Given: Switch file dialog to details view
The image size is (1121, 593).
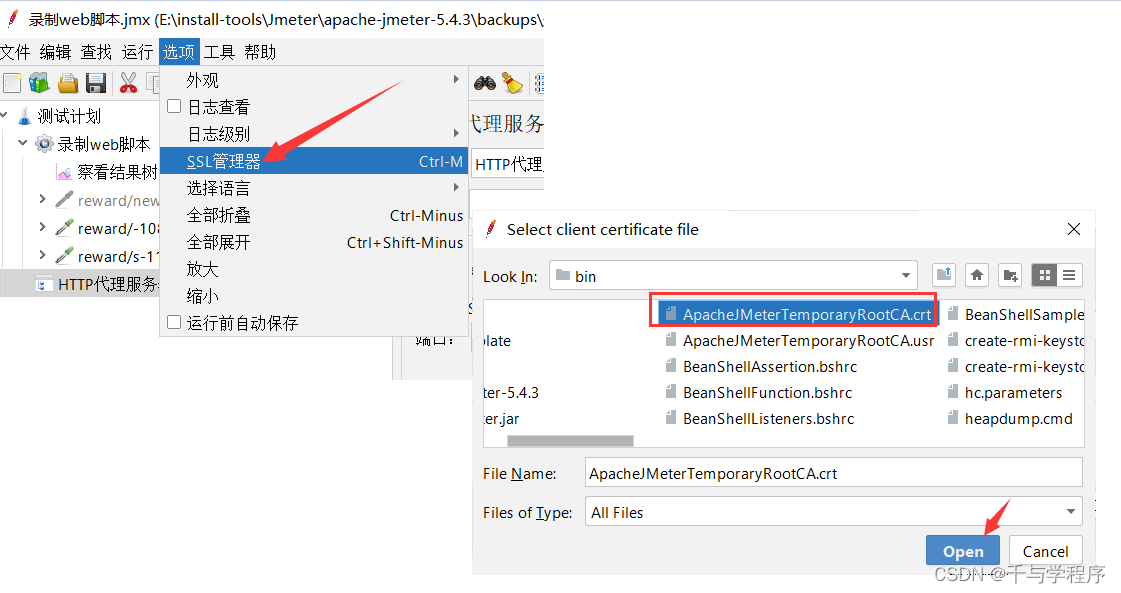Looking at the screenshot, I should click(1070, 275).
